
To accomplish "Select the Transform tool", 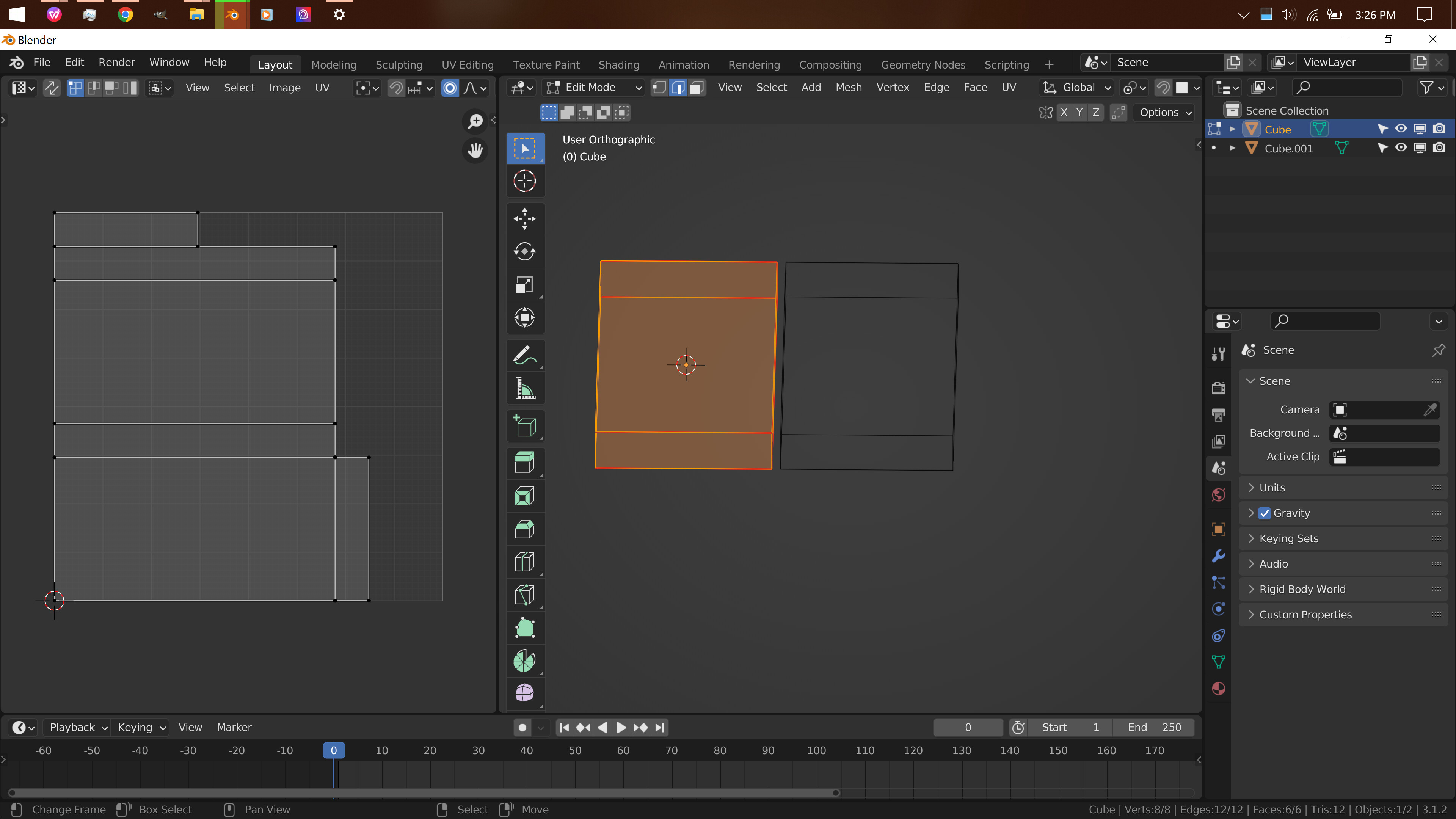I will [x=524, y=317].
